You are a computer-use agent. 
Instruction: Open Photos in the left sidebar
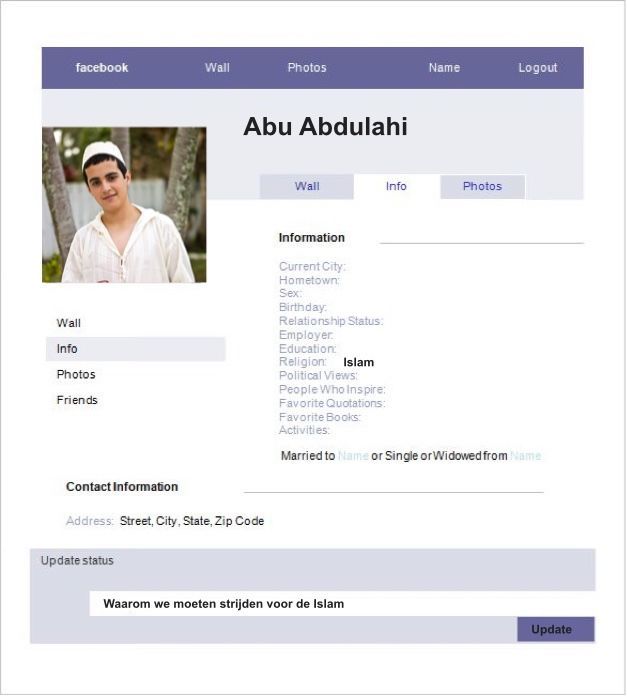[76, 374]
